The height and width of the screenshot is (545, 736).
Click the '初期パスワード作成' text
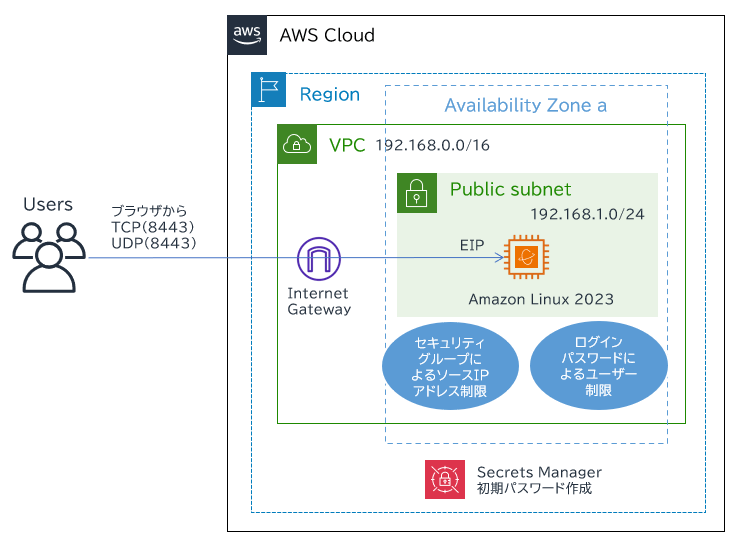[x=535, y=488]
